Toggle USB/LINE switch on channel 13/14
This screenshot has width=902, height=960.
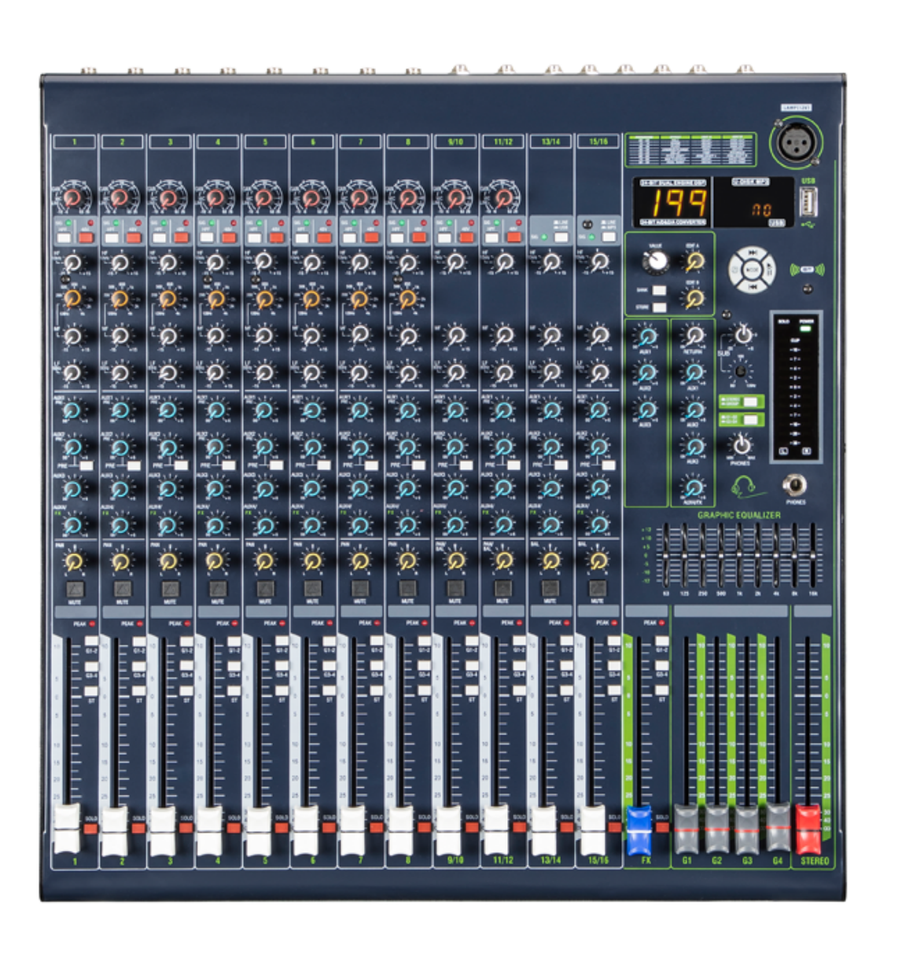[x=561, y=237]
